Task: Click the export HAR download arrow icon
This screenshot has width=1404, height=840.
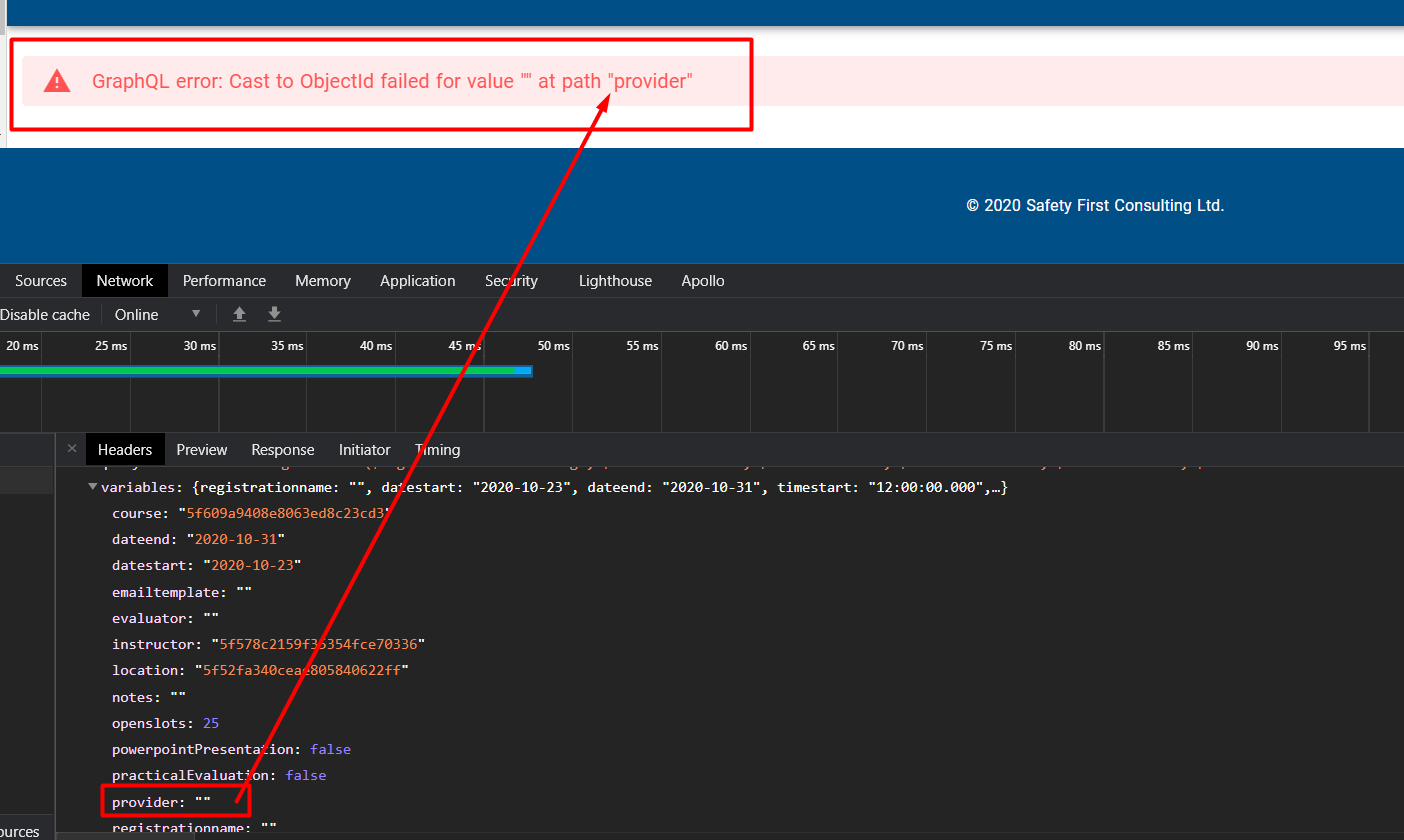Action: (x=274, y=314)
